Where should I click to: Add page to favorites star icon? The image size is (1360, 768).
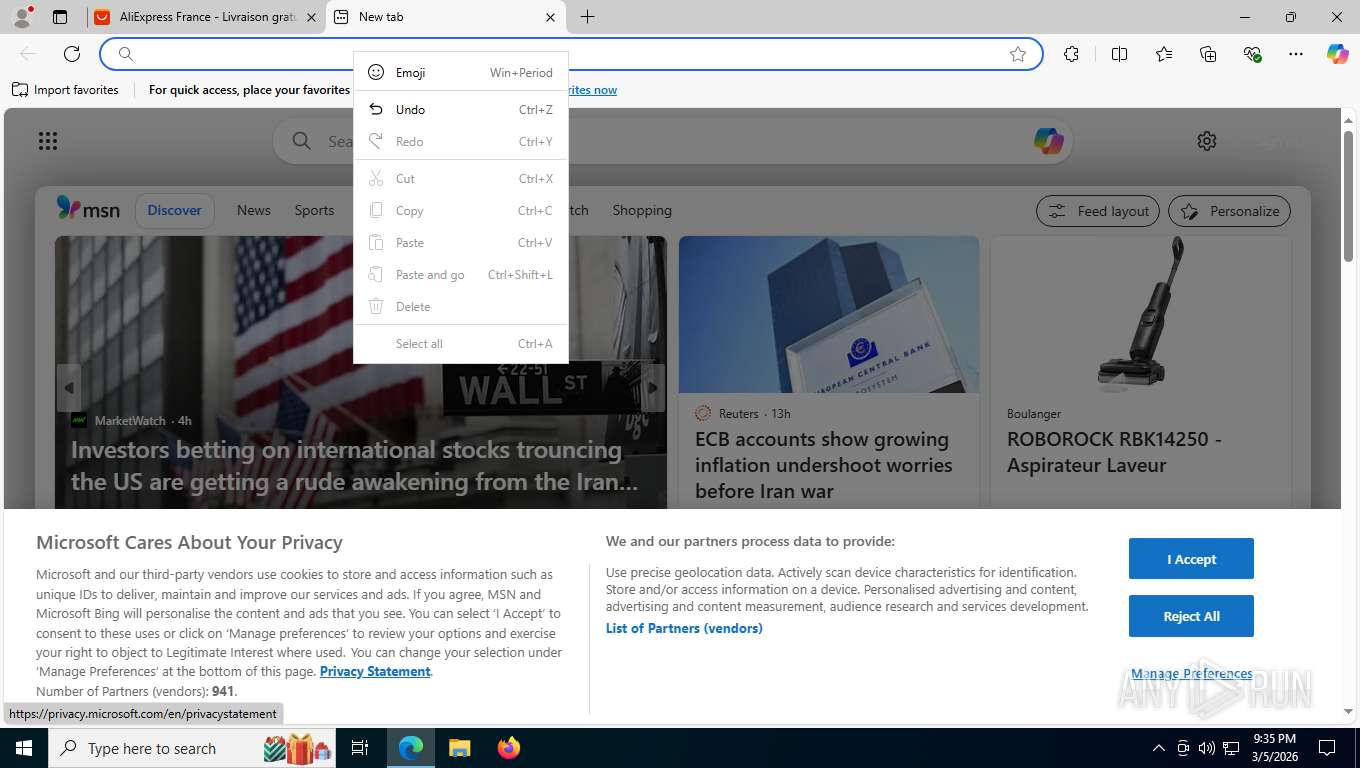click(x=1018, y=54)
